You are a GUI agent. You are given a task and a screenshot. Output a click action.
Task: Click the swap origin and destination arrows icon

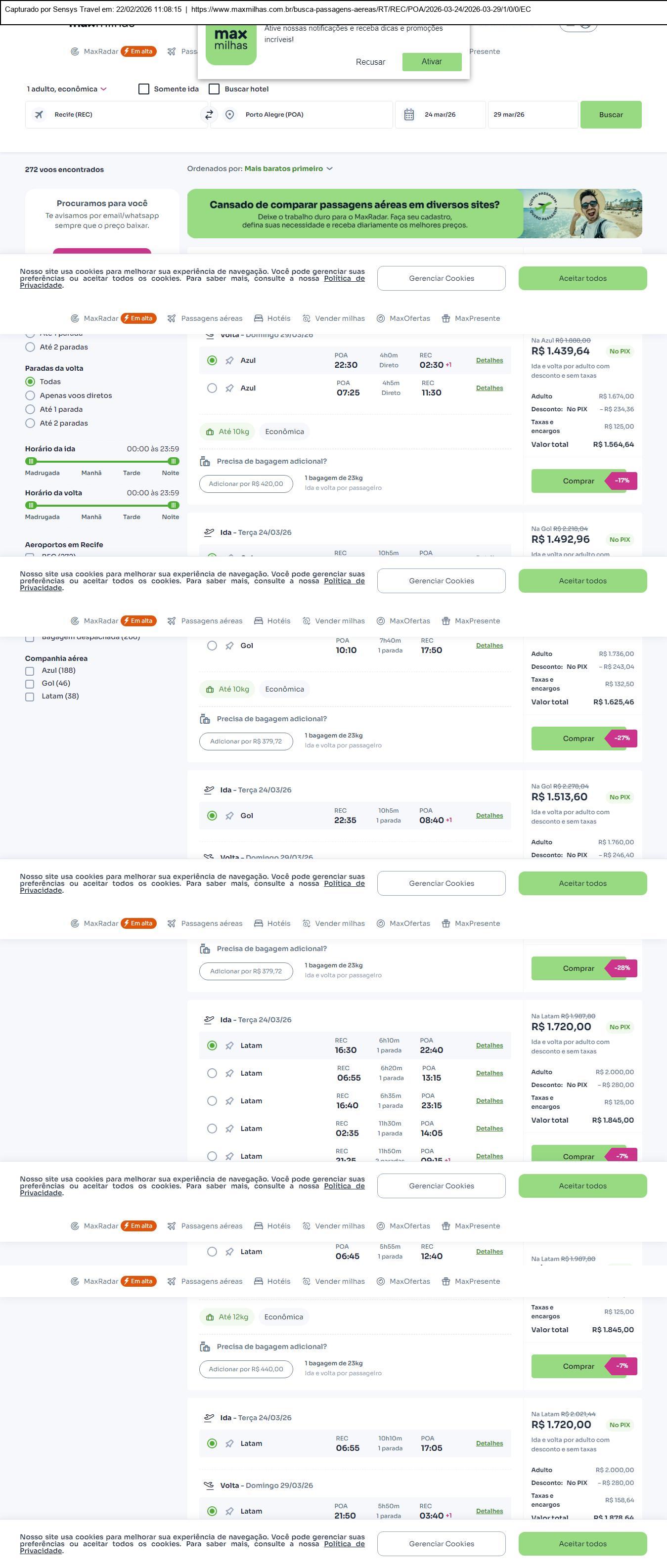[x=209, y=114]
